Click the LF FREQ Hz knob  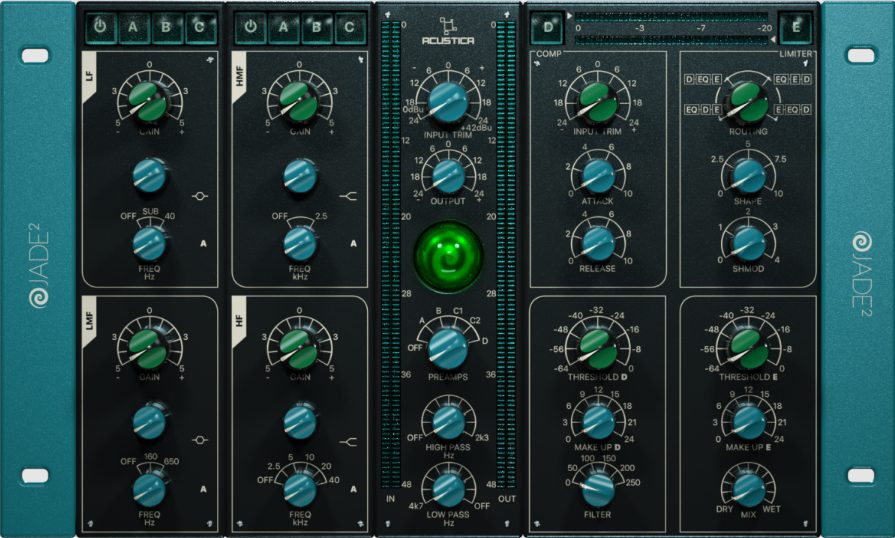coord(149,243)
